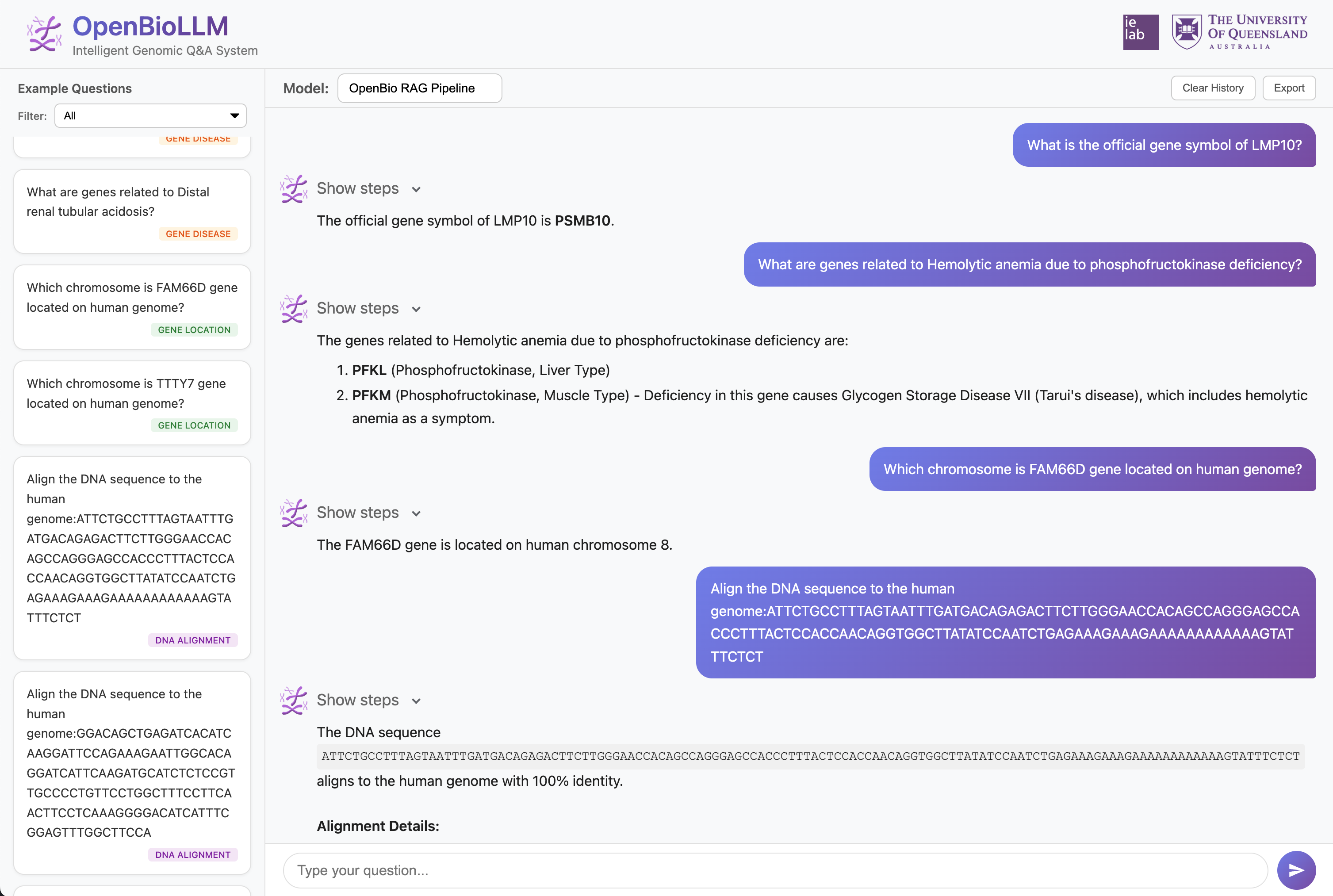Click the Export button
The width and height of the screenshot is (1333, 896).
(x=1288, y=88)
